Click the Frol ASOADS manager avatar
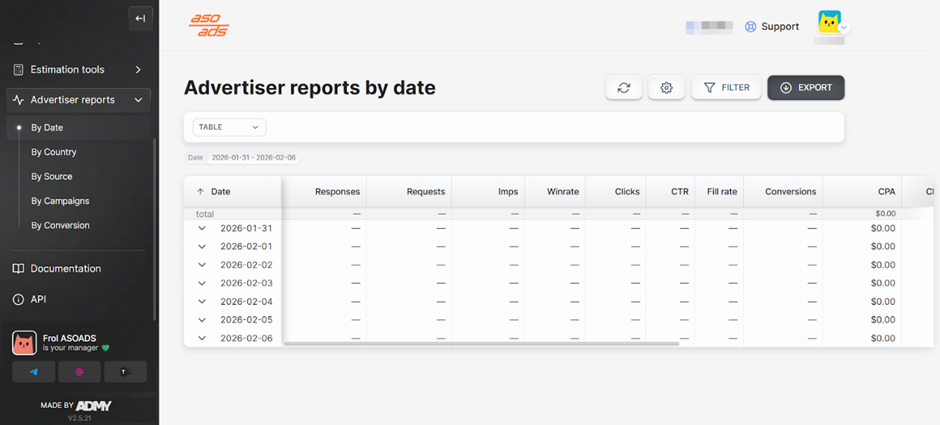The width and height of the screenshot is (940, 425). point(25,344)
